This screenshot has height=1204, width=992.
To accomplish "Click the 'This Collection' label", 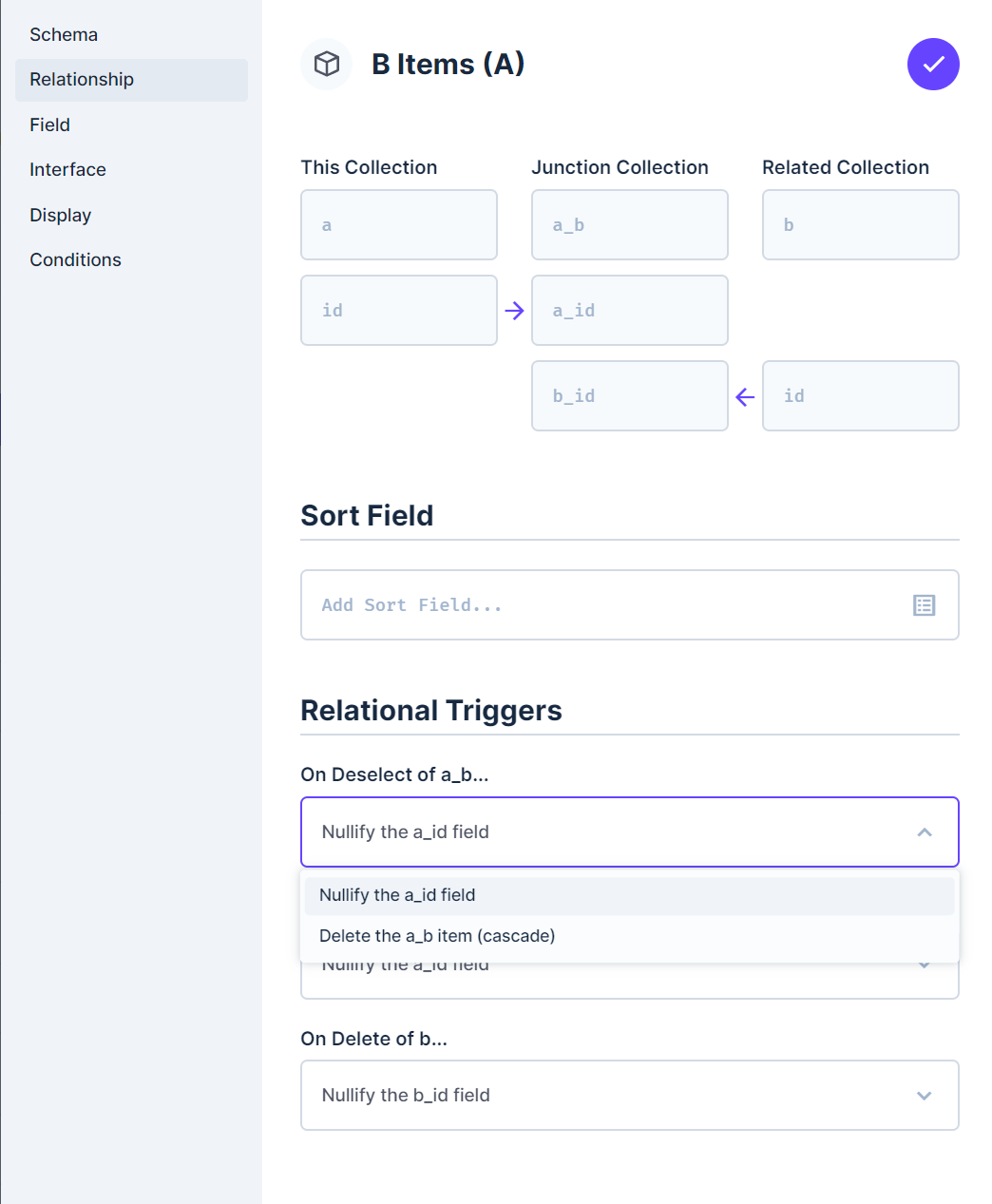I will 369,167.
